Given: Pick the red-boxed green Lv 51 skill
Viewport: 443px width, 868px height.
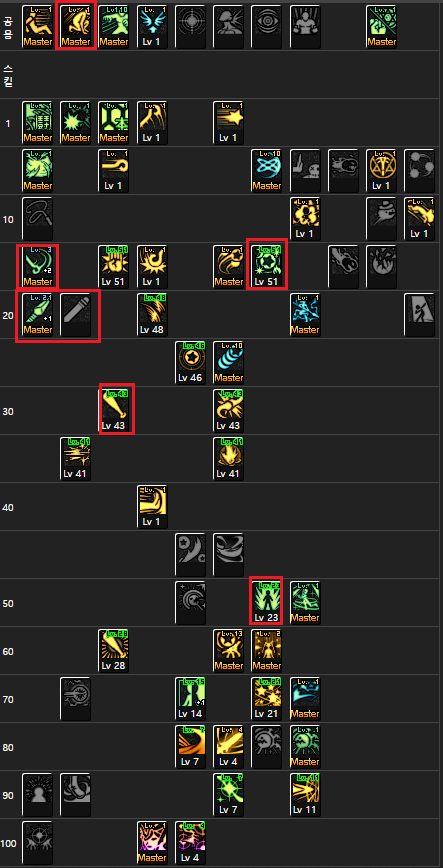Looking at the screenshot, I should pyautogui.click(x=266, y=267).
